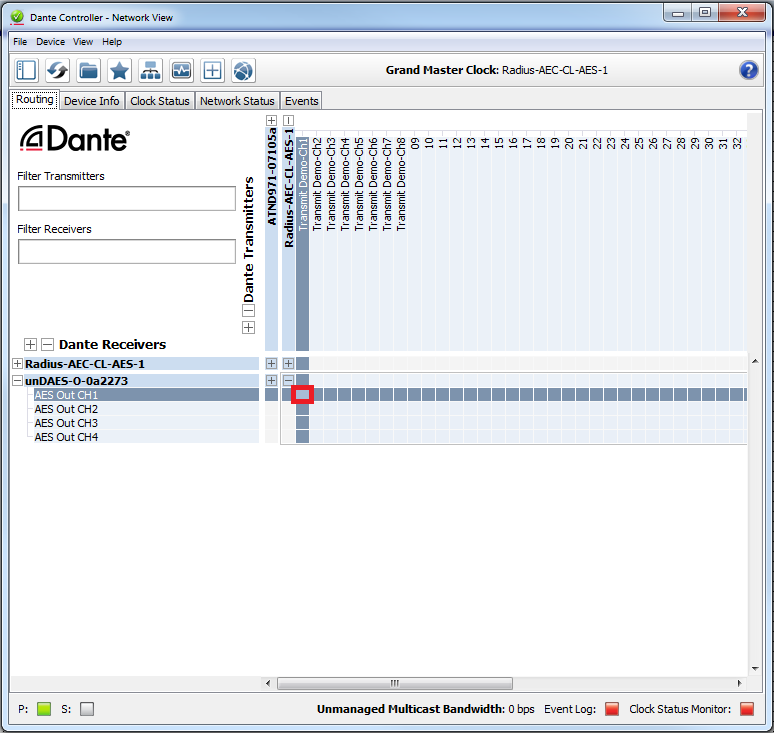Route Transmit Demo-Ch1 to AES Out CH1
This screenshot has height=733, width=774.
[x=303, y=395]
